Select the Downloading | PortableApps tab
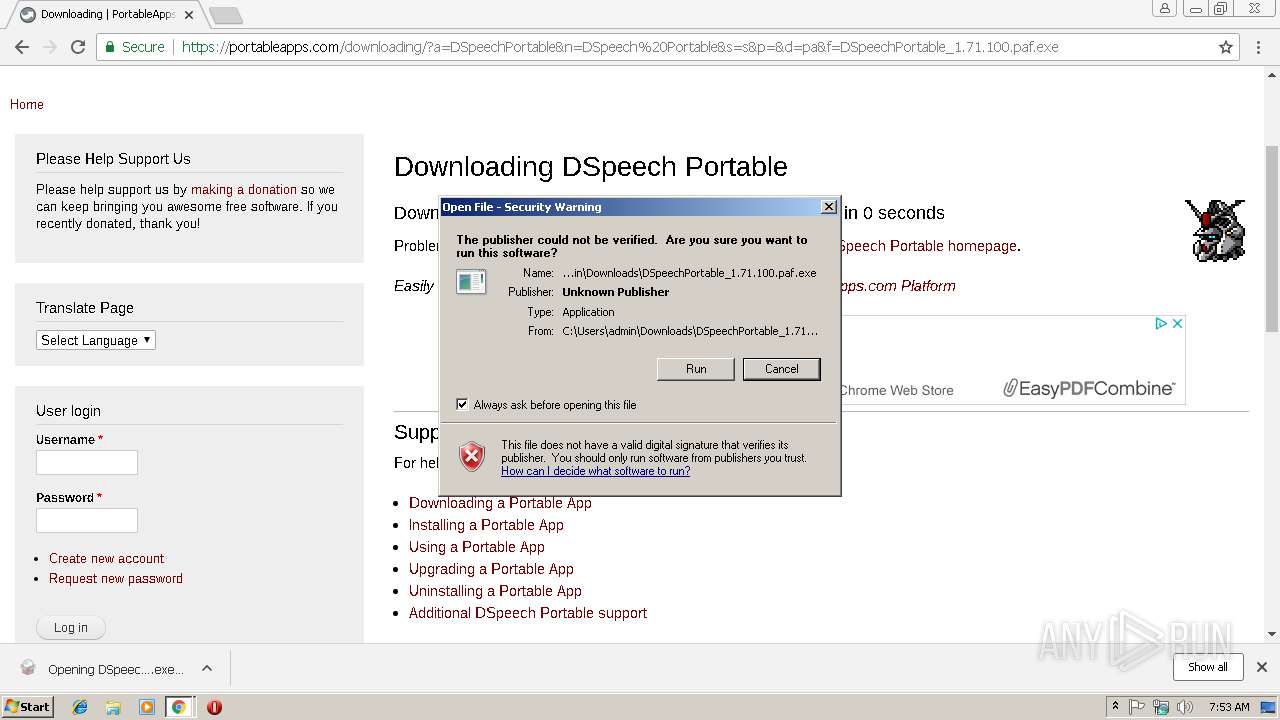The height and width of the screenshot is (720, 1280). (x=108, y=15)
